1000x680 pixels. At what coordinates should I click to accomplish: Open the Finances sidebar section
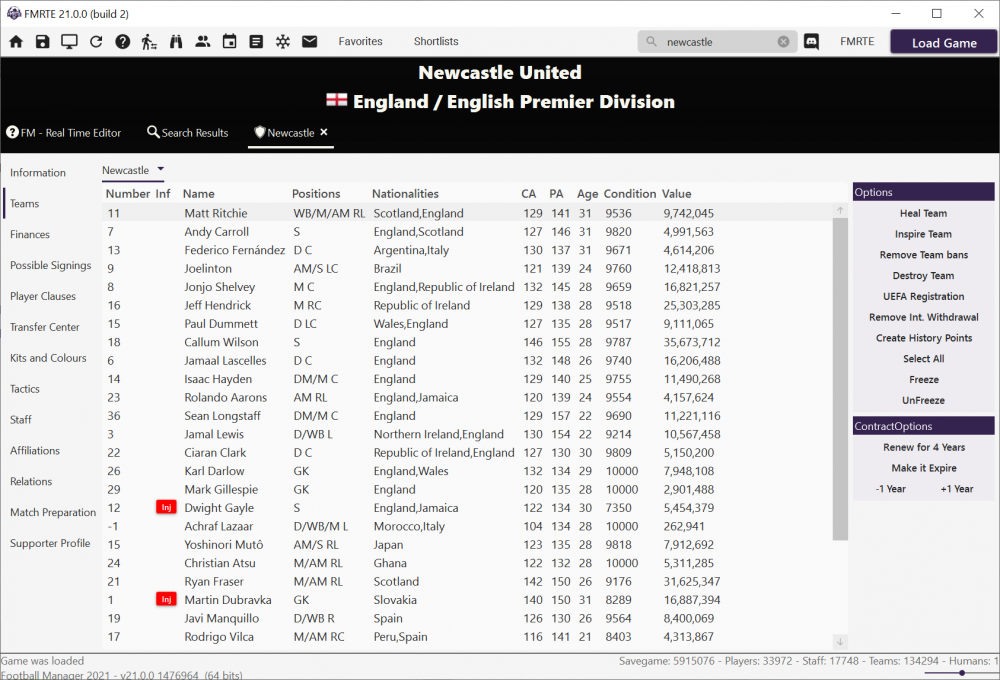(x=29, y=235)
